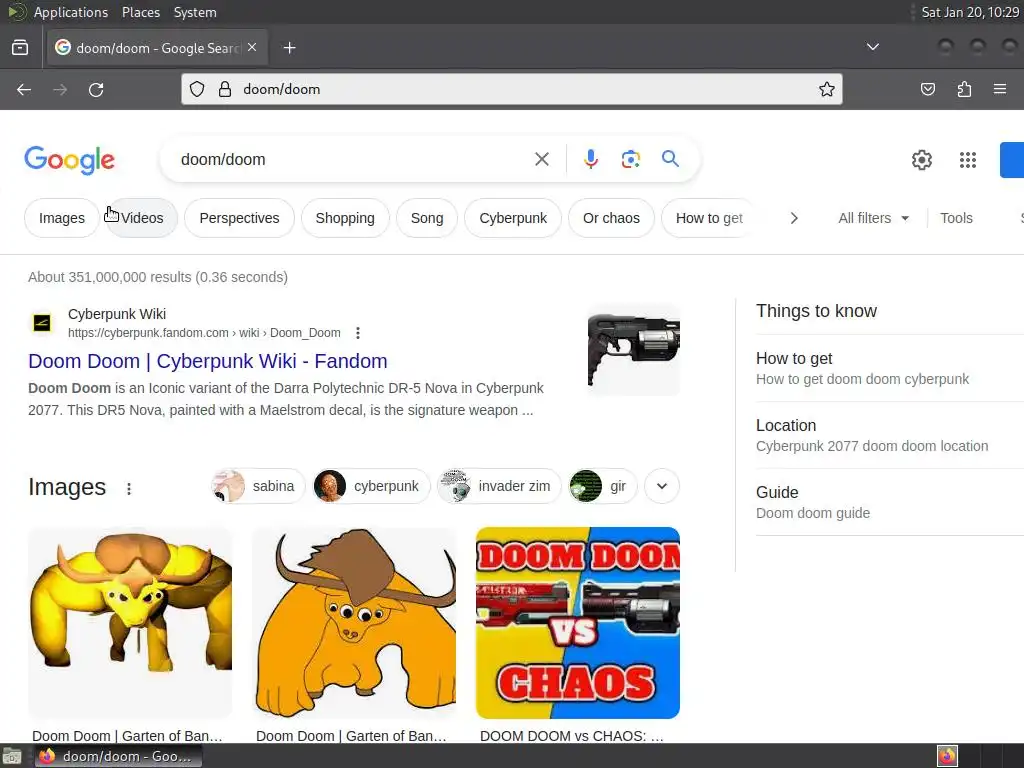Select the Perspectives filter chip
1024x768 pixels.
coord(239,218)
